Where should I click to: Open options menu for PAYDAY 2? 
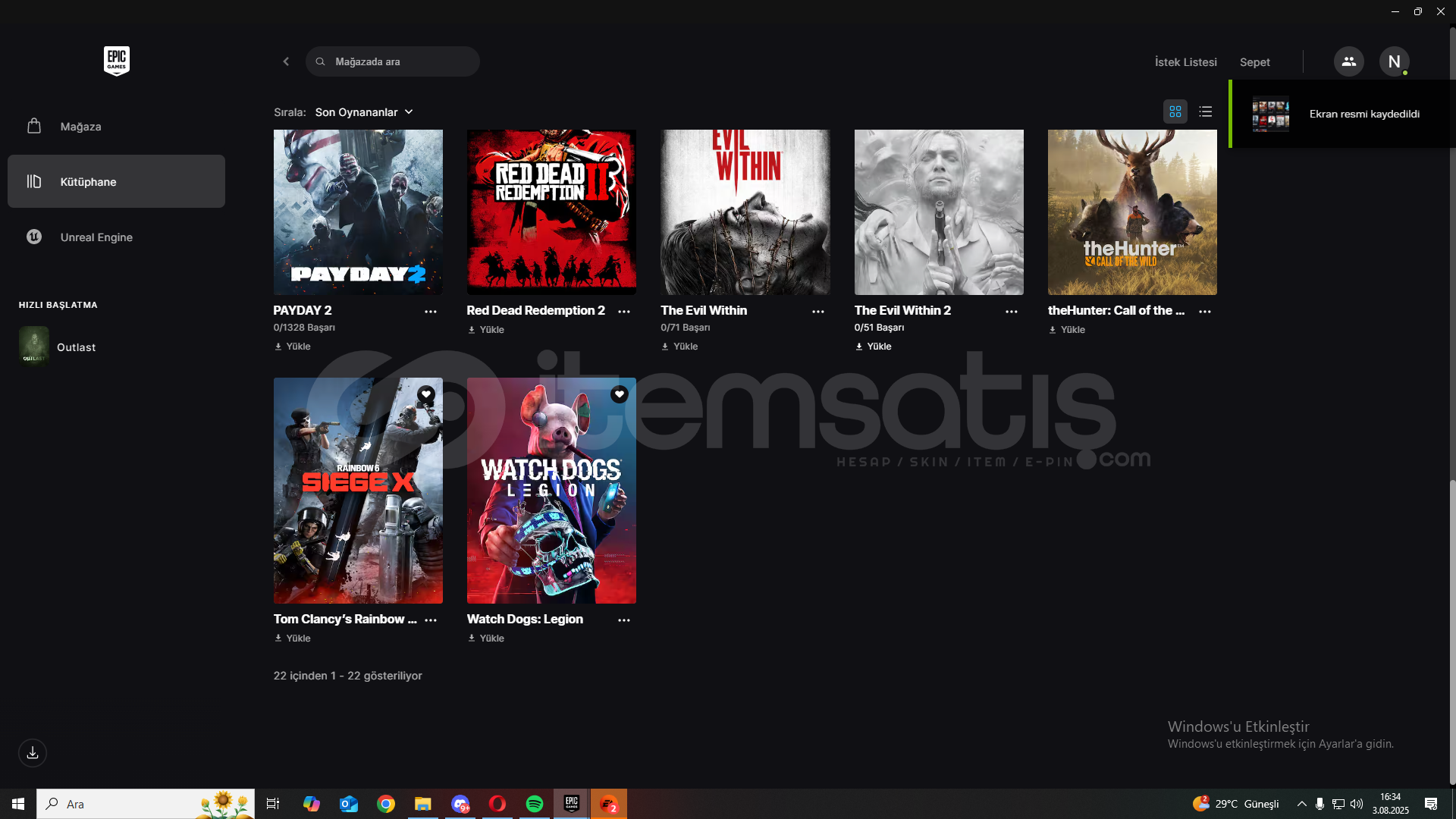click(x=431, y=312)
